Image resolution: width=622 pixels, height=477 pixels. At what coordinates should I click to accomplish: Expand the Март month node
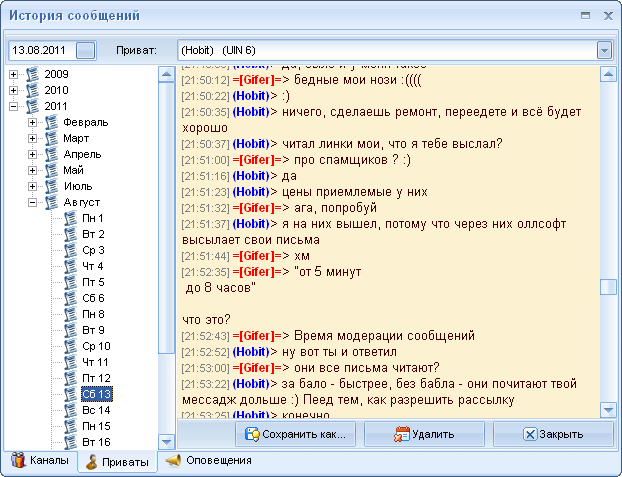coord(33,138)
